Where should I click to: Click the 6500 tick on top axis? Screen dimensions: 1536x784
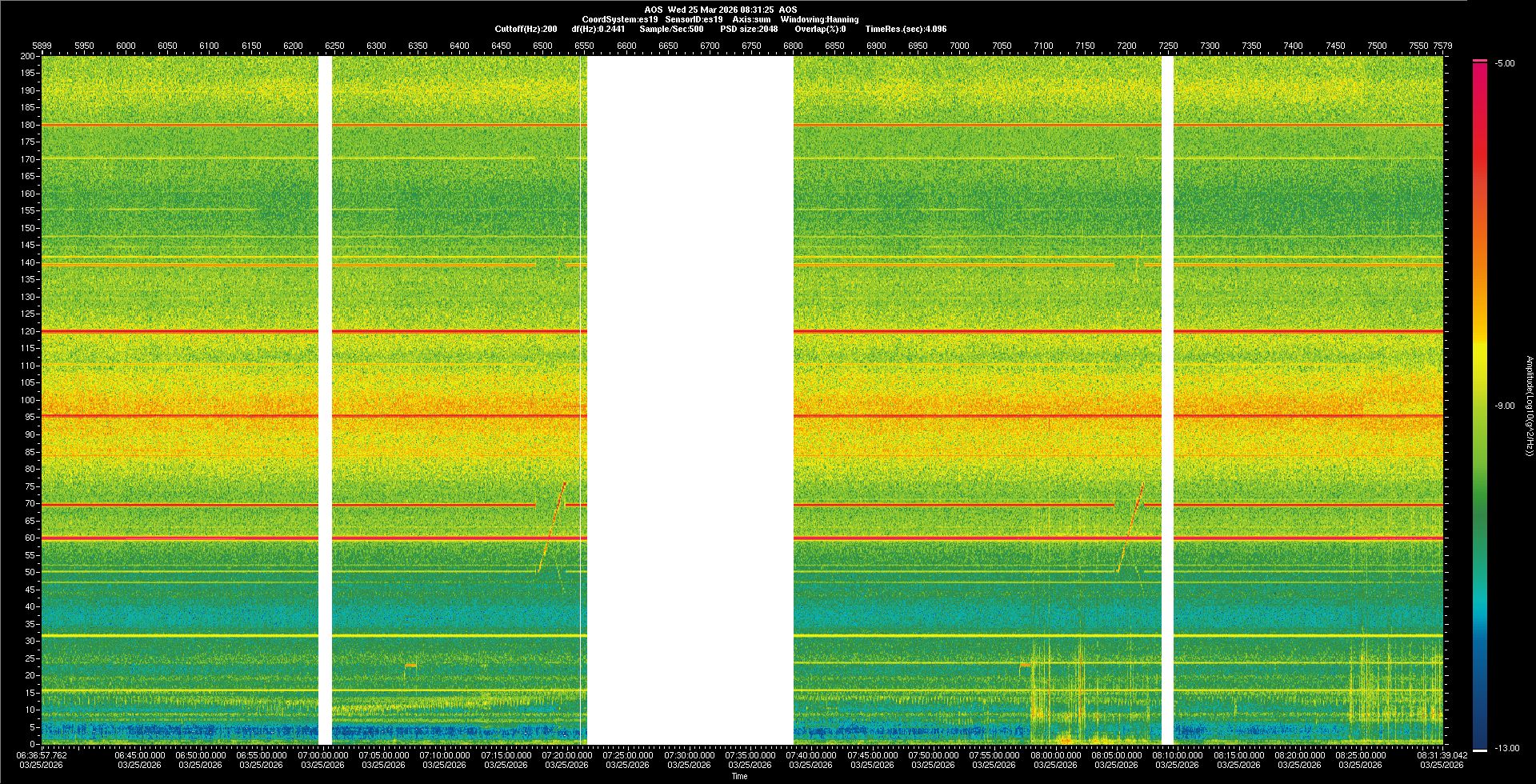tap(542, 46)
